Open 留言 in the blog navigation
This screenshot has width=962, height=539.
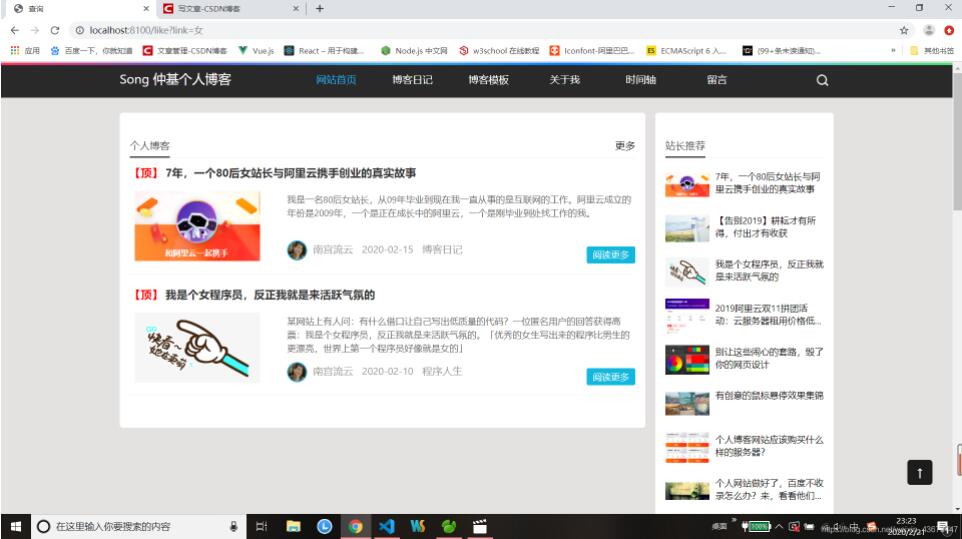(x=717, y=80)
